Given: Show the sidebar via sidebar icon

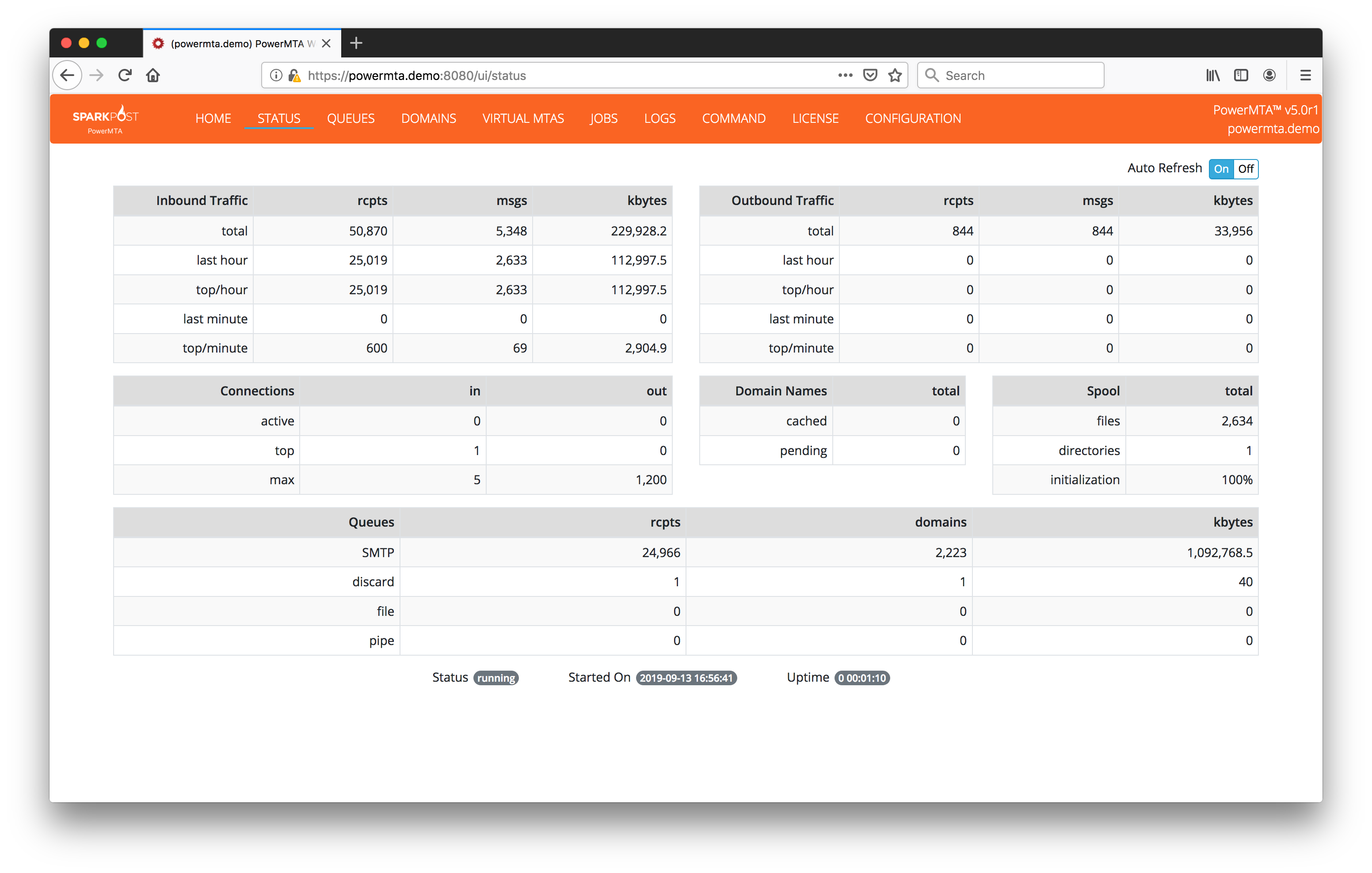Looking at the screenshot, I should 1240,75.
